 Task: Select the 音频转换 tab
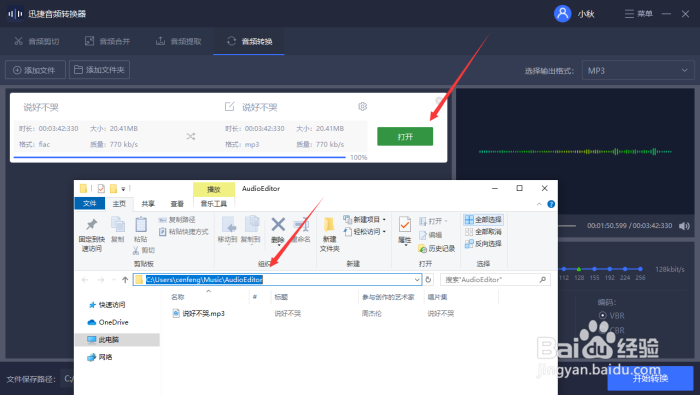click(250, 42)
